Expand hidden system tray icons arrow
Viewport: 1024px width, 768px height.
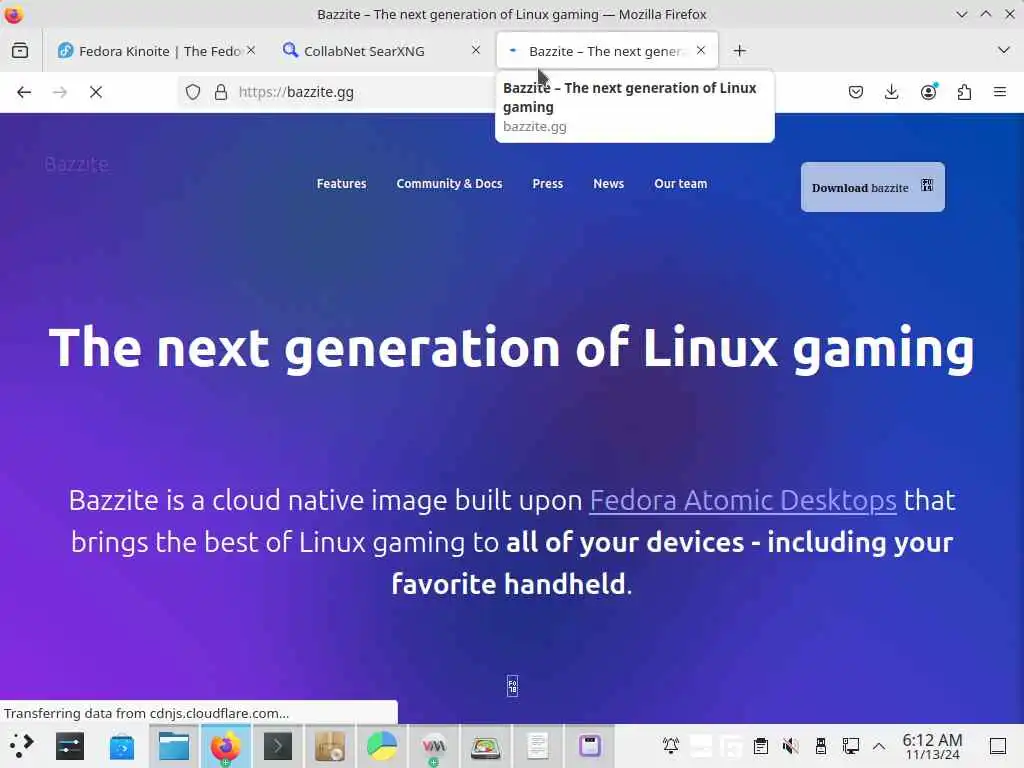coord(879,746)
